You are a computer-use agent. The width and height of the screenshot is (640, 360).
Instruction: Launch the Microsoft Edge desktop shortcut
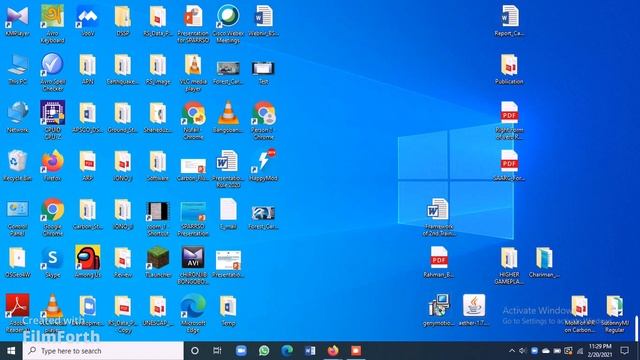click(193, 313)
